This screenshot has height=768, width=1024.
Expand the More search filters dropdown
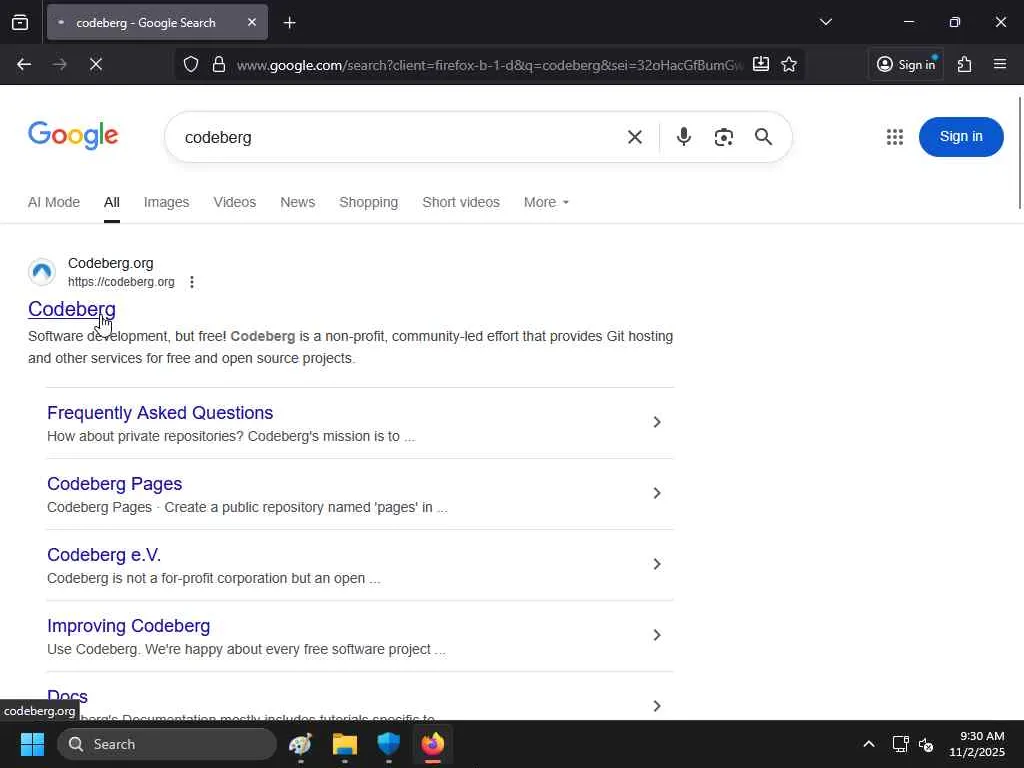[546, 202]
